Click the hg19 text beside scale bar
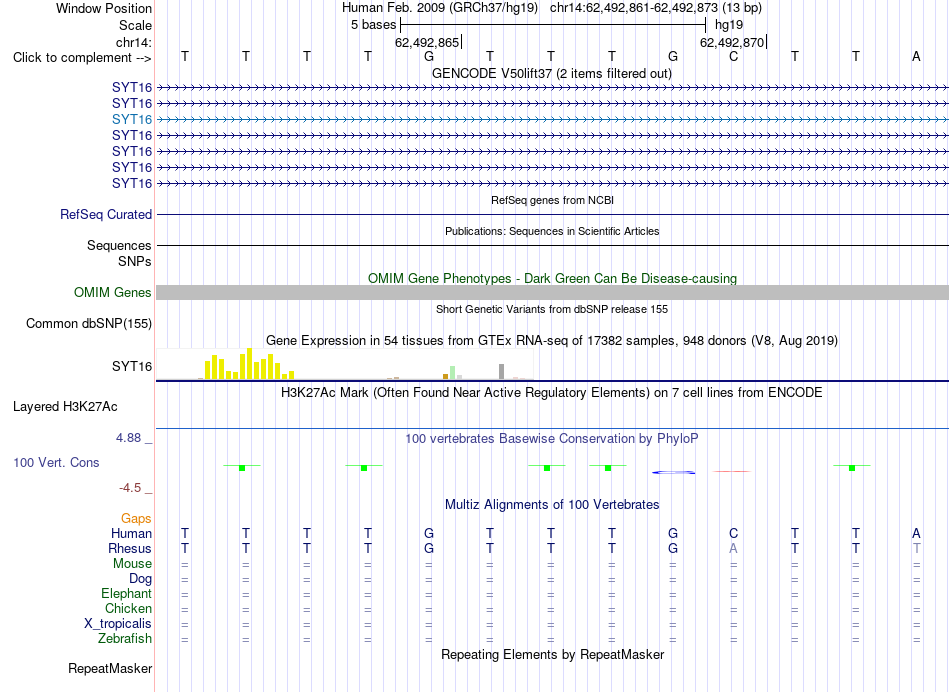The height and width of the screenshot is (692, 950). tap(729, 25)
